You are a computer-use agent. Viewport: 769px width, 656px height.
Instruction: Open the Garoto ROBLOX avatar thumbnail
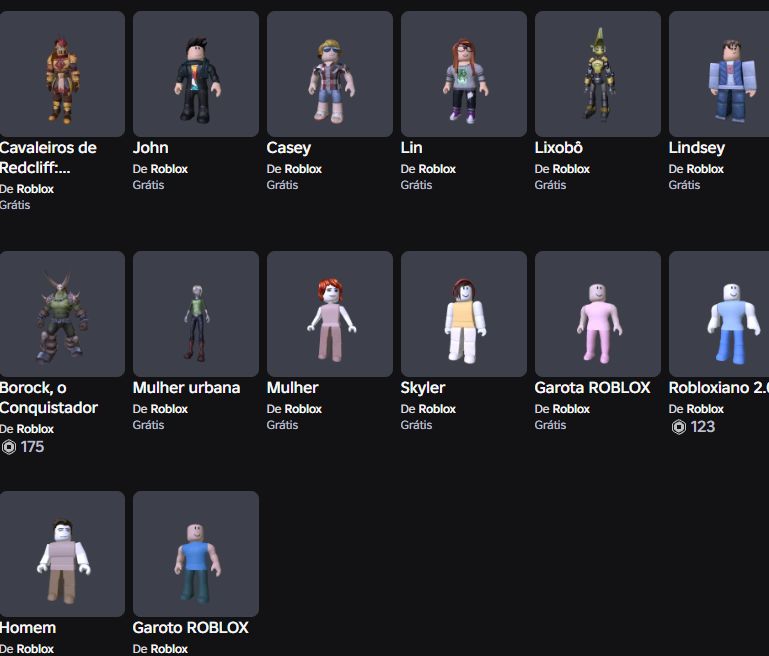point(196,554)
